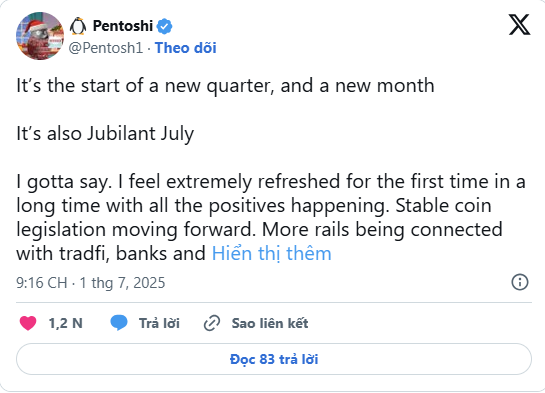The image size is (545, 393).
Task: Click the chain link copy icon
Action: (212, 323)
